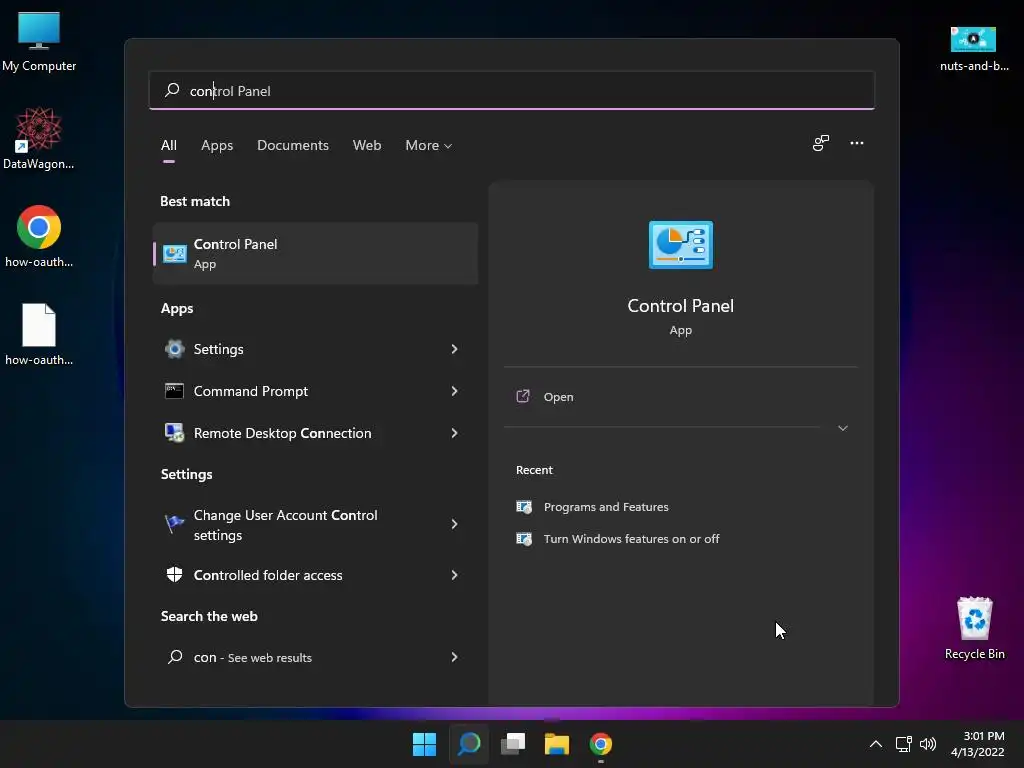Switch to the Apps tab
The width and height of the screenshot is (1024, 768).
pyautogui.click(x=217, y=146)
